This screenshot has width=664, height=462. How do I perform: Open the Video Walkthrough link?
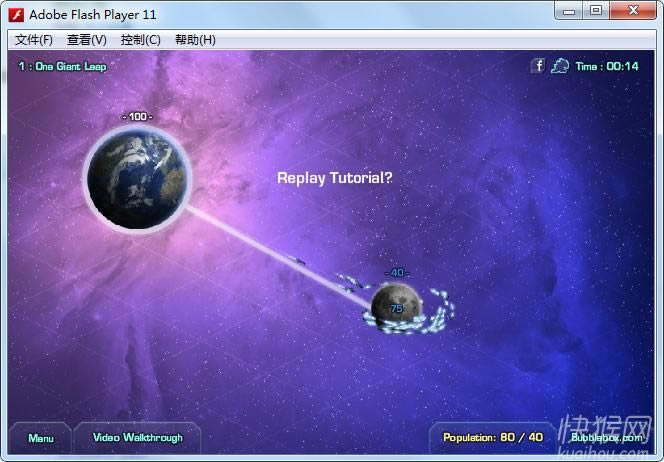138,438
